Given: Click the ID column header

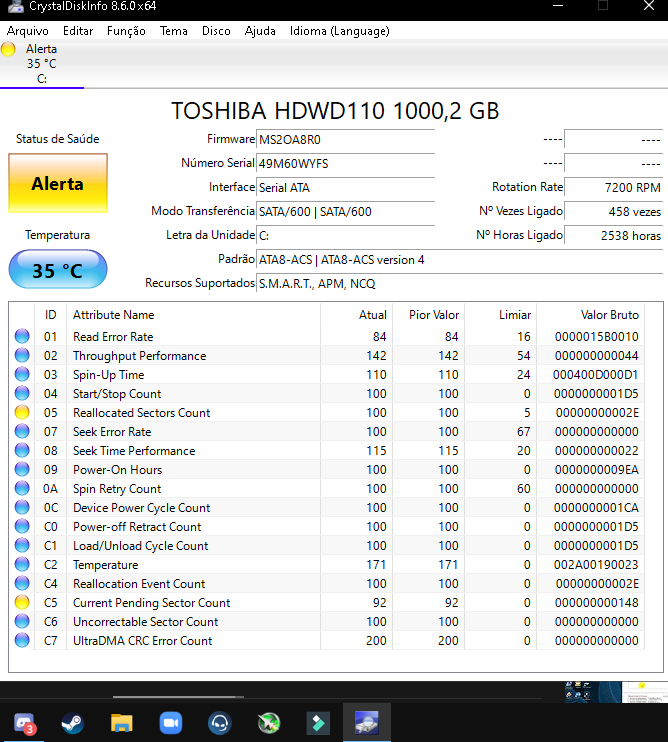Looking at the screenshot, I should 51,315.
